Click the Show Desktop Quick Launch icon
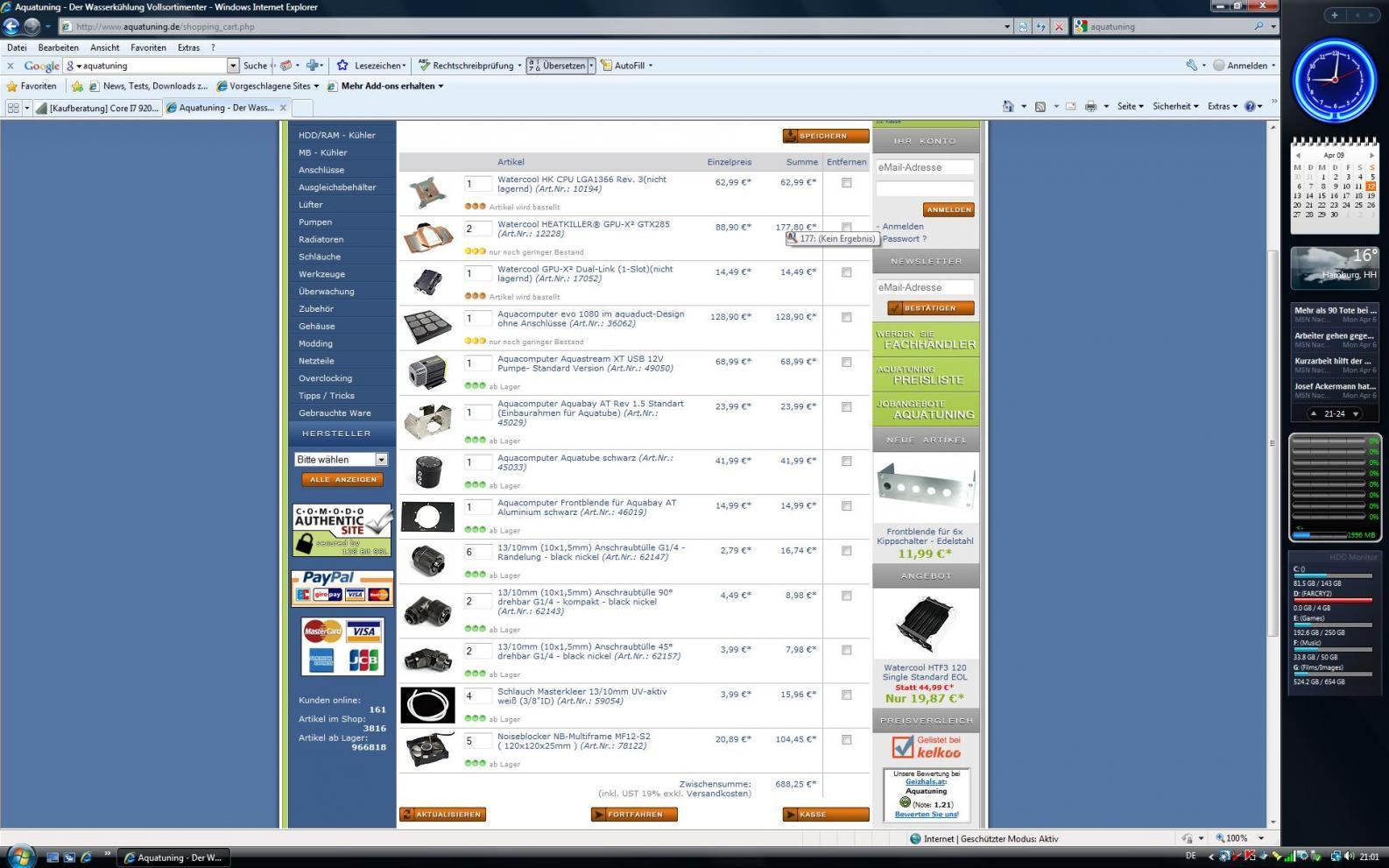 pyautogui.click(x=53, y=857)
